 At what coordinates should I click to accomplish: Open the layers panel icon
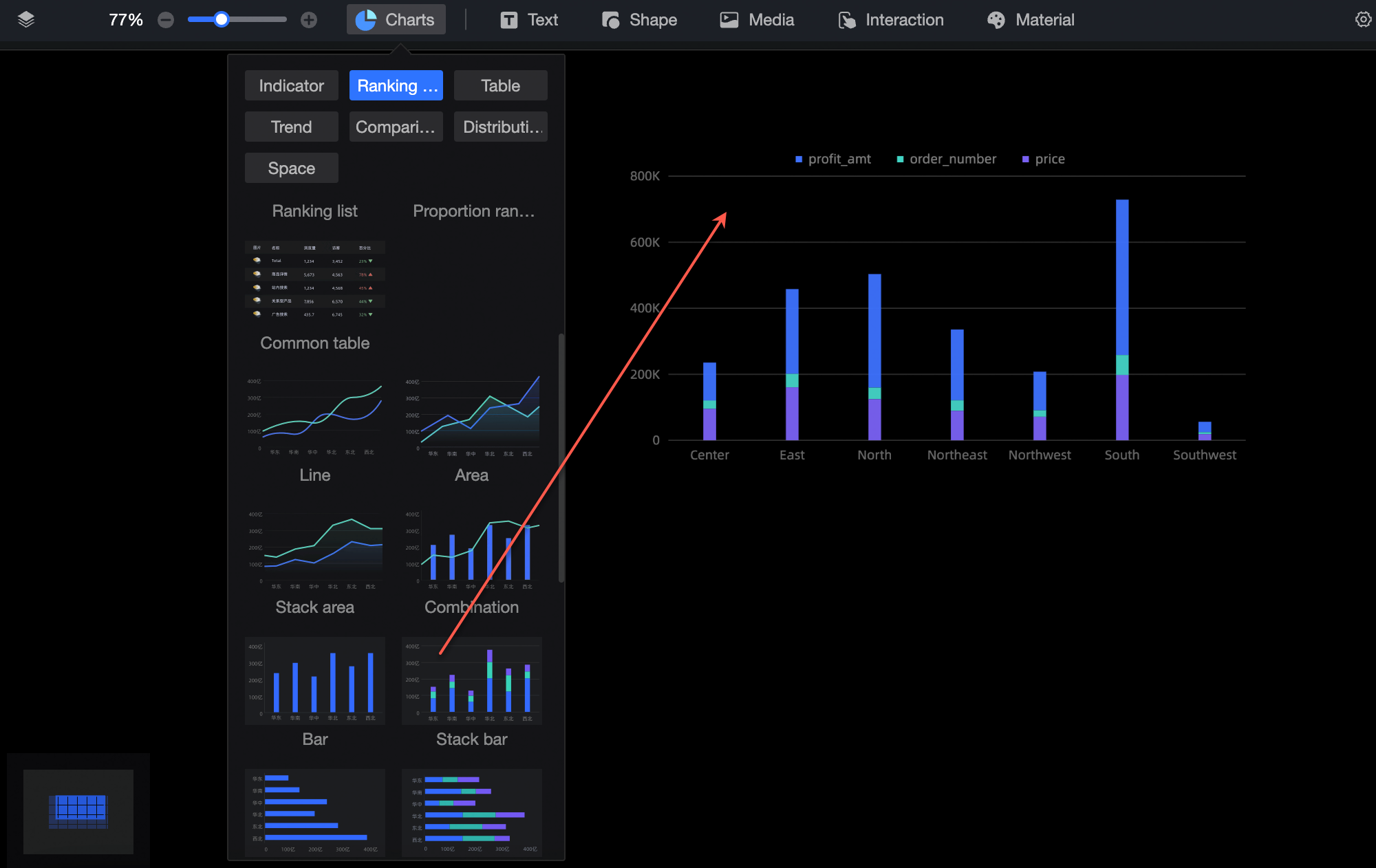click(26, 19)
